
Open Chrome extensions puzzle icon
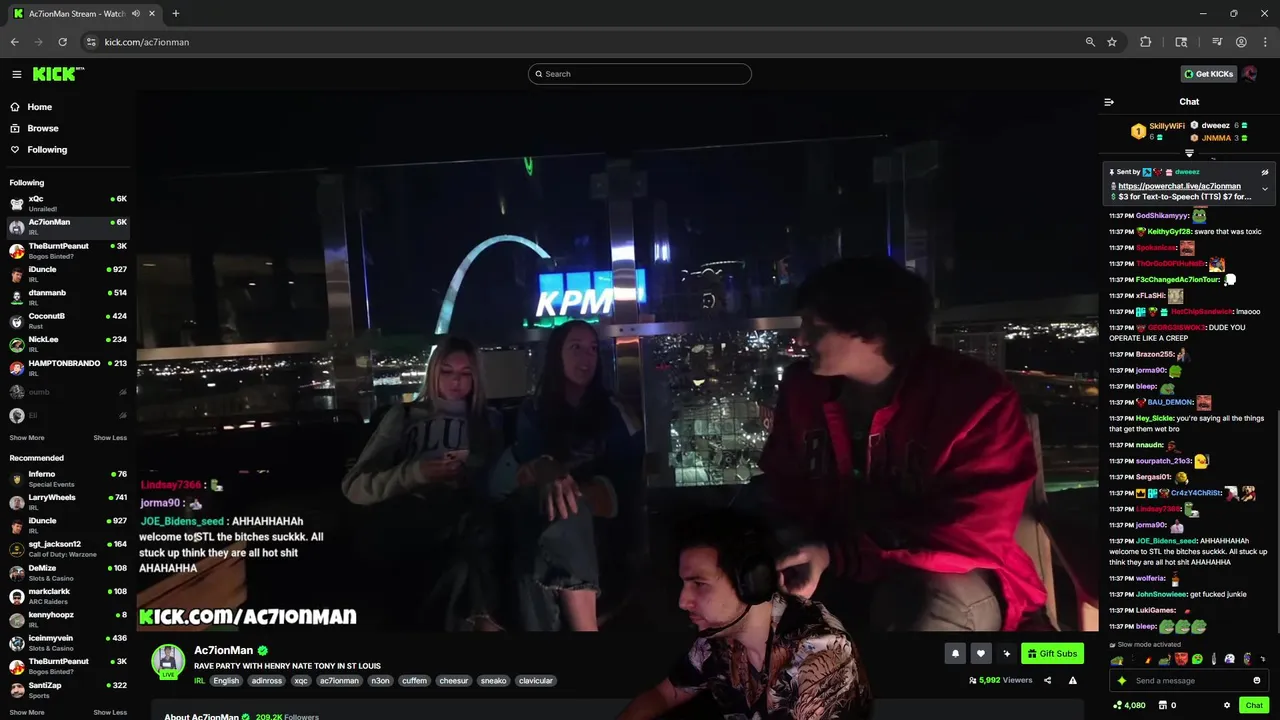coord(1146,42)
